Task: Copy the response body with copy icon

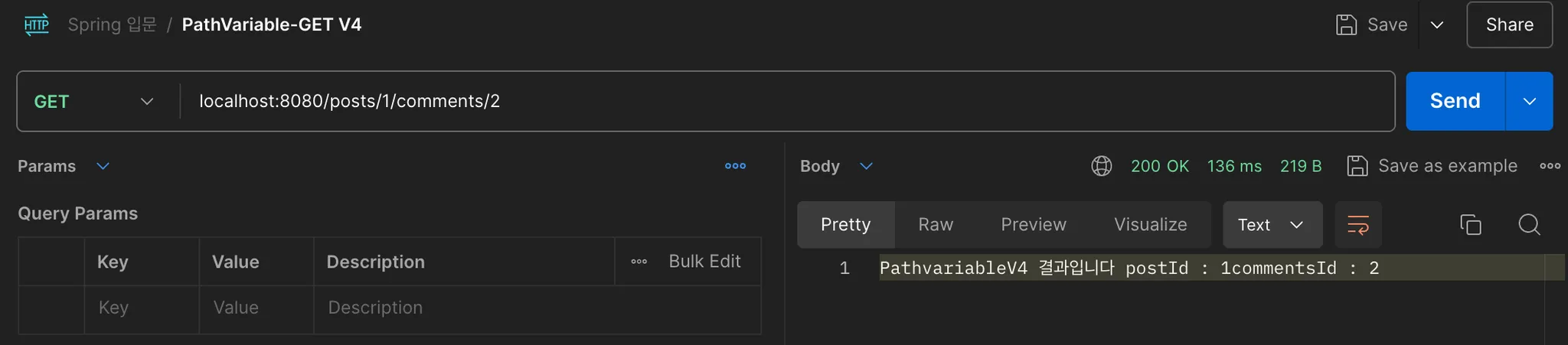Action: point(1470,225)
